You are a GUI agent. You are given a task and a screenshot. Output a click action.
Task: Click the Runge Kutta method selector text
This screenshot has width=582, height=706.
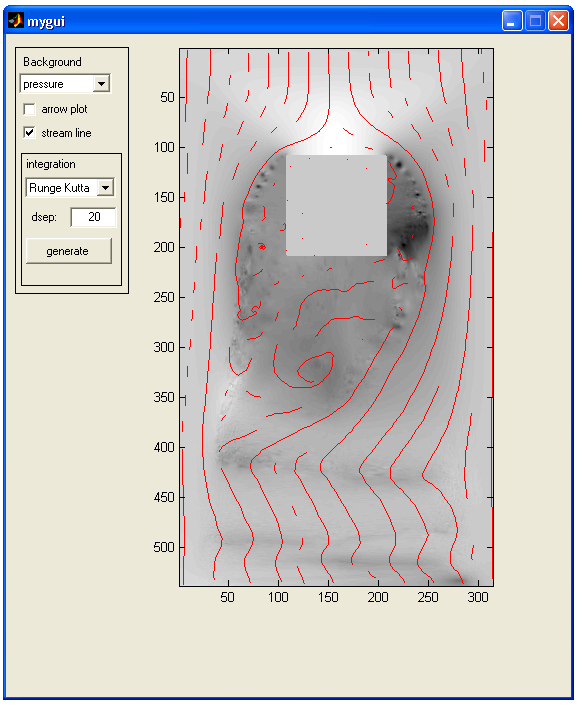tap(59, 188)
